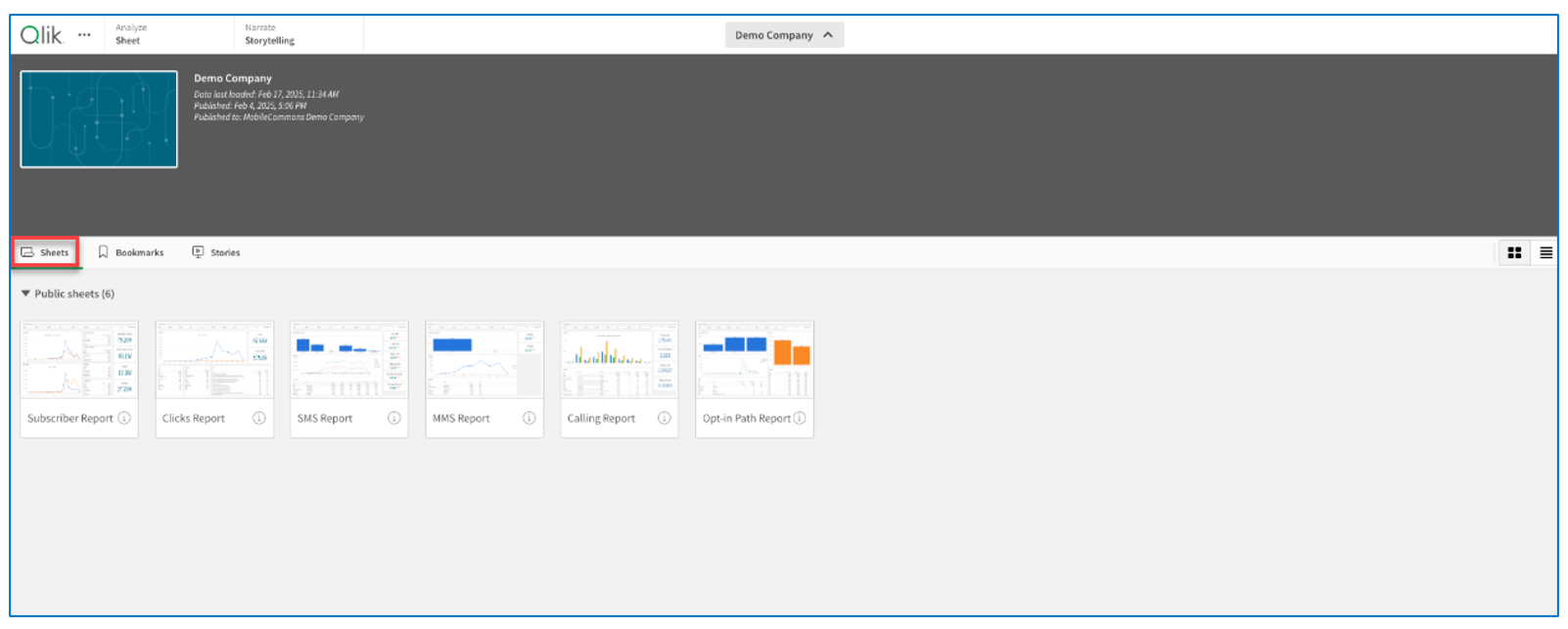The image size is (1568, 629).
Task: Click the Demo Company app thumbnail image
Action: [x=99, y=119]
